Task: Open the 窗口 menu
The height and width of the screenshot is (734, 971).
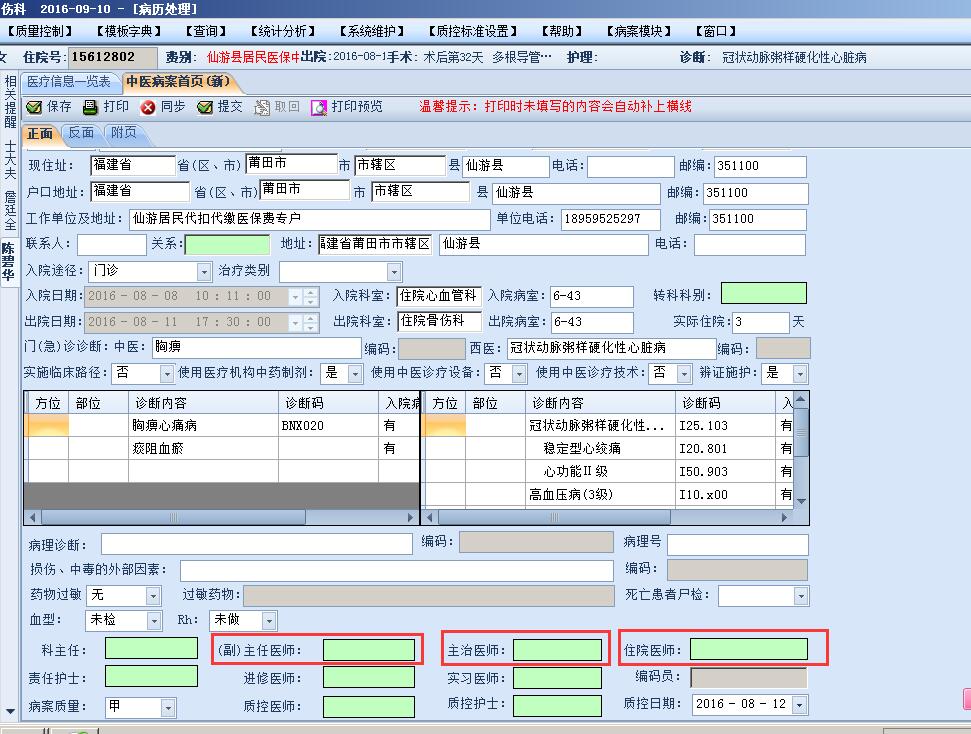Action: click(x=716, y=31)
